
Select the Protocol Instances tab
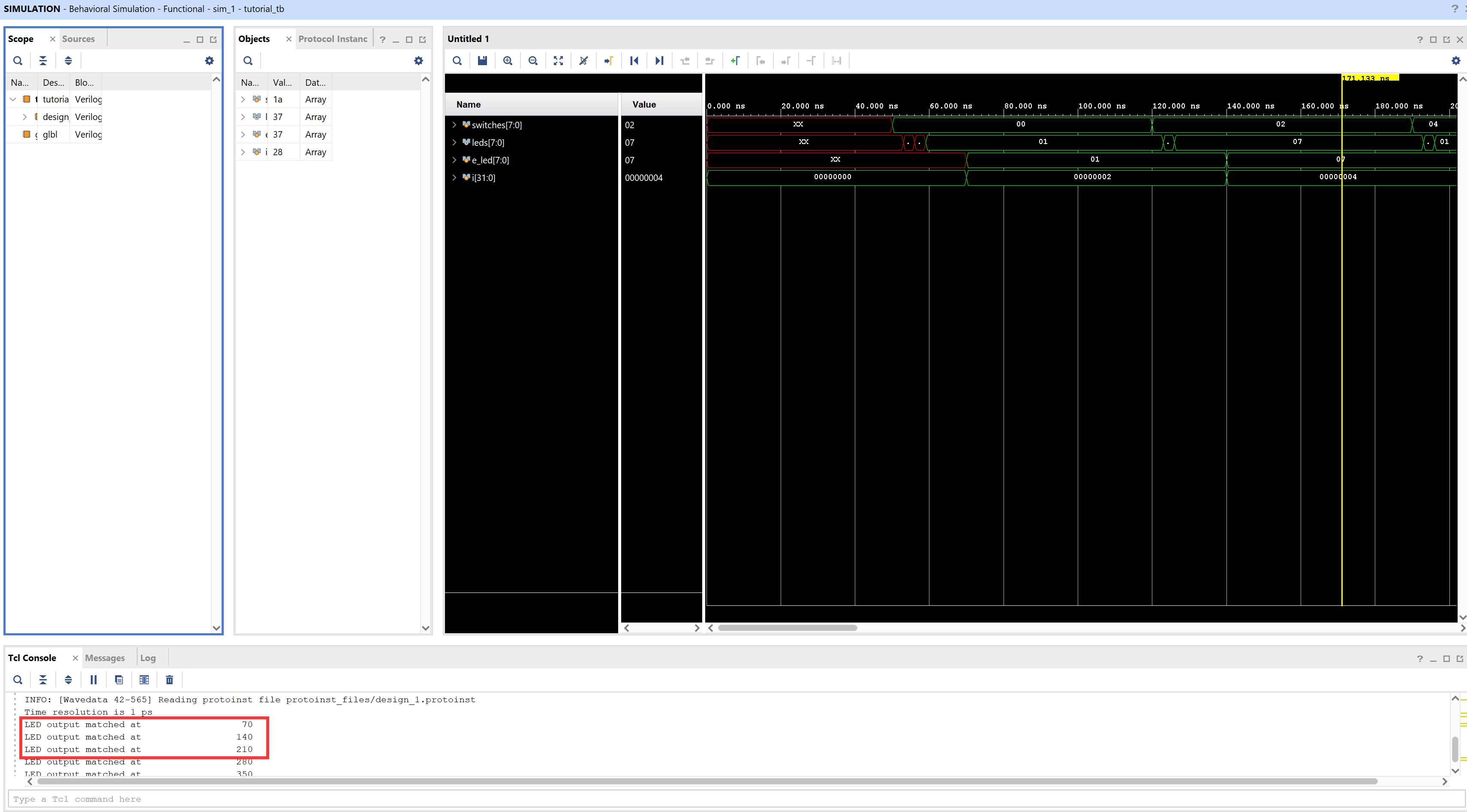click(x=333, y=39)
